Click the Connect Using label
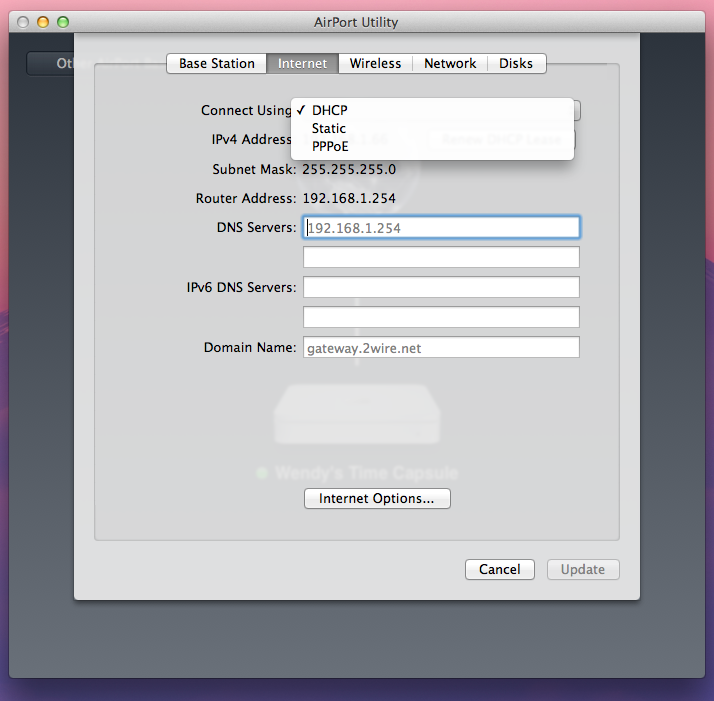714x701 pixels. click(x=246, y=110)
